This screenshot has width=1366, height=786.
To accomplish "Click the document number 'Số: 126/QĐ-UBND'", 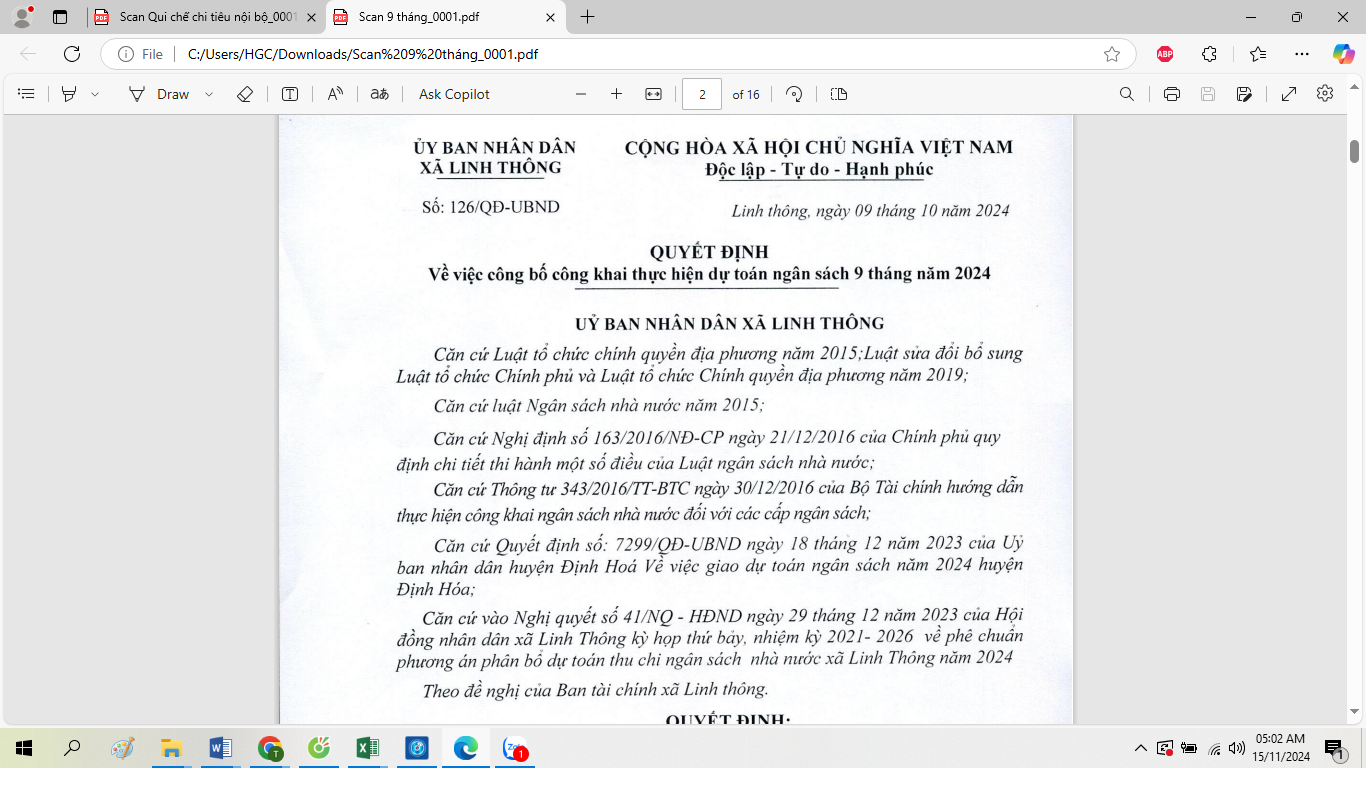I will (490, 207).
